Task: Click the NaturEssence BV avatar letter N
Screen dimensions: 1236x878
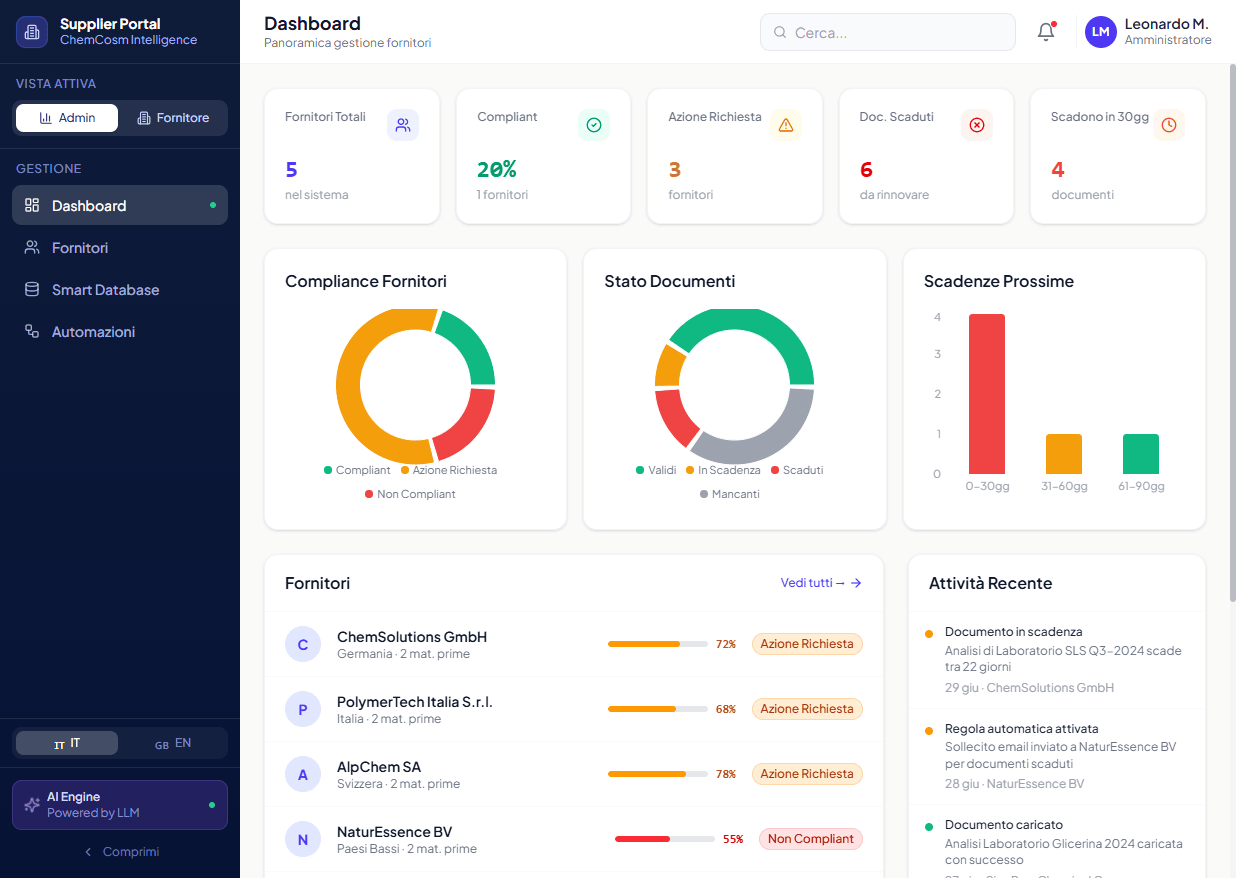Action: pyautogui.click(x=303, y=840)
